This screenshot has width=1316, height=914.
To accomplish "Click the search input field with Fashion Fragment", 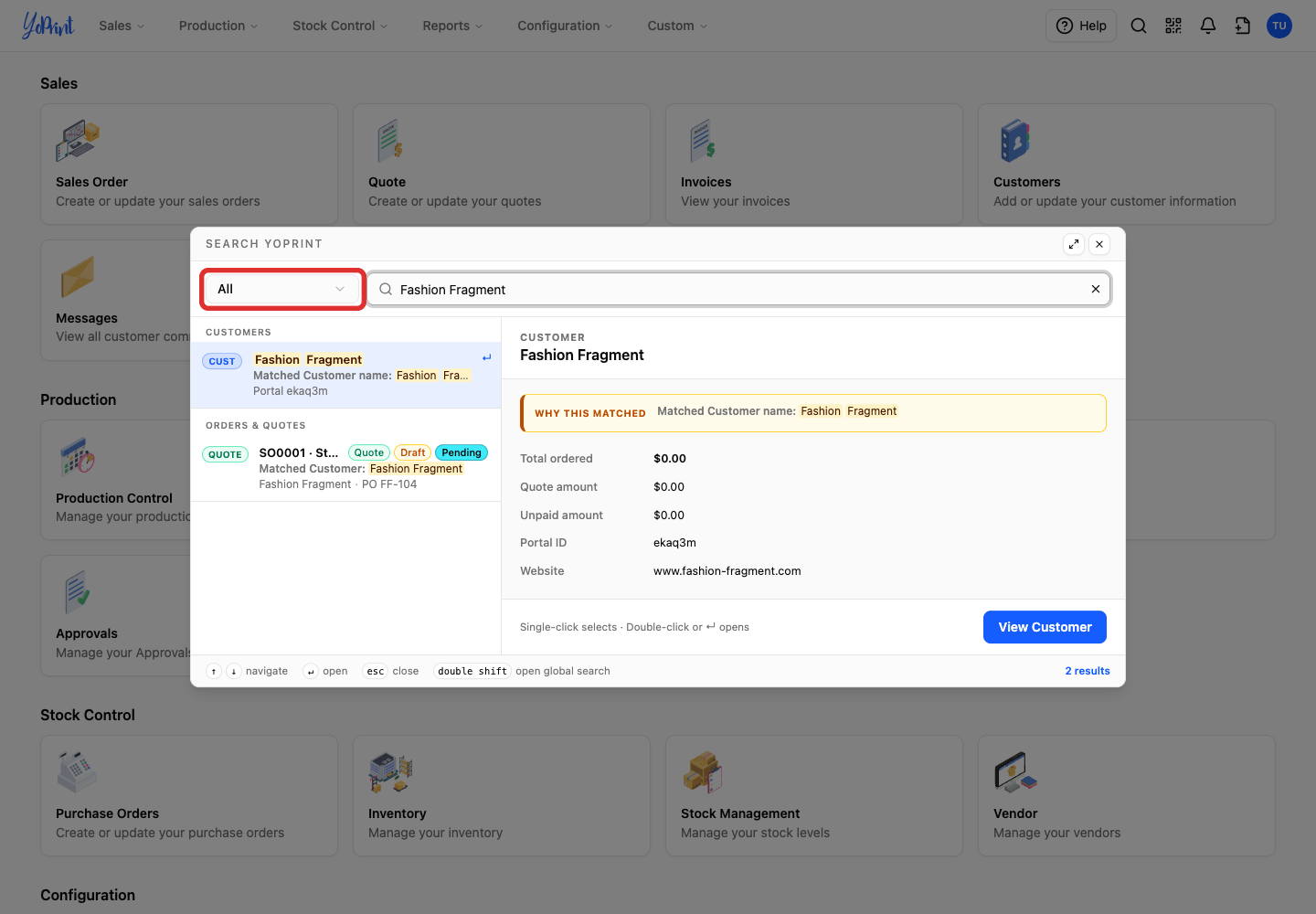I will [738, 289].
